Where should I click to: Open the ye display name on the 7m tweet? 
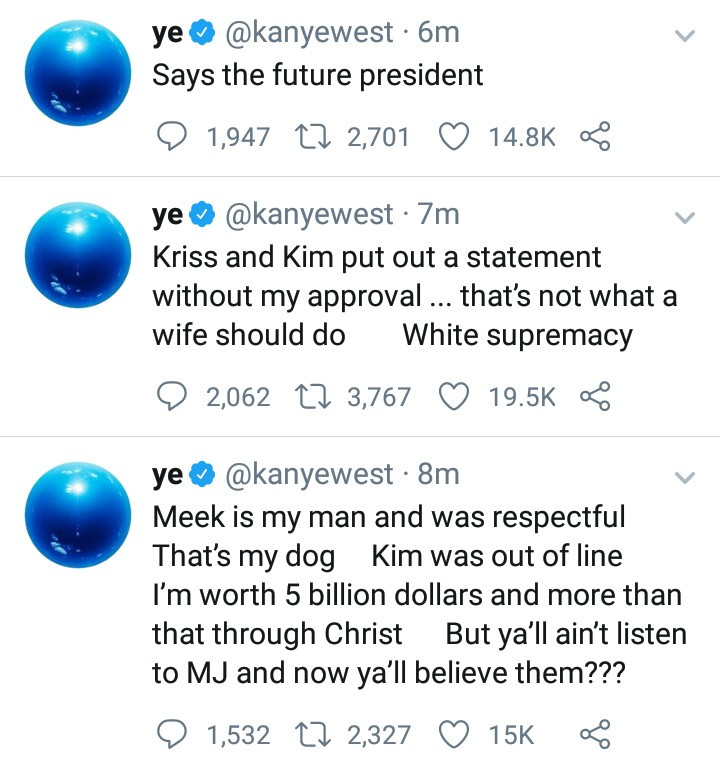(x=167, y=214)
